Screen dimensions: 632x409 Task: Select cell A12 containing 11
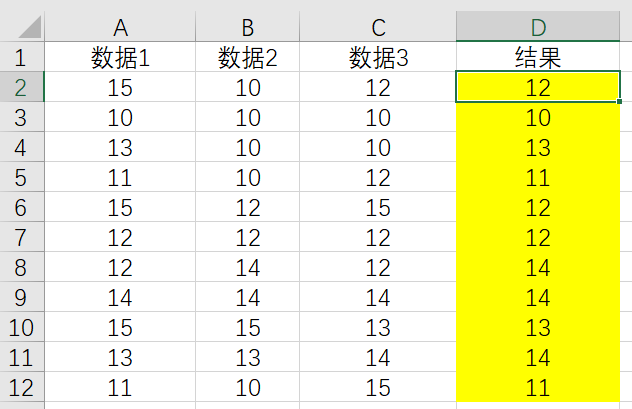[x=120, y=387]
